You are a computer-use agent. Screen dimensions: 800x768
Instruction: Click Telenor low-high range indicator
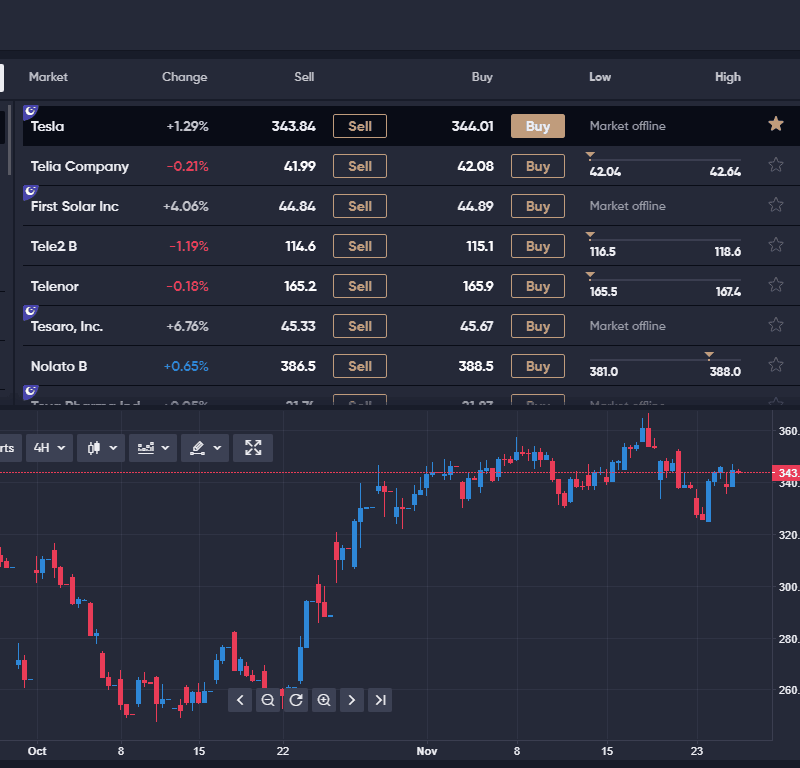point(665,280)
